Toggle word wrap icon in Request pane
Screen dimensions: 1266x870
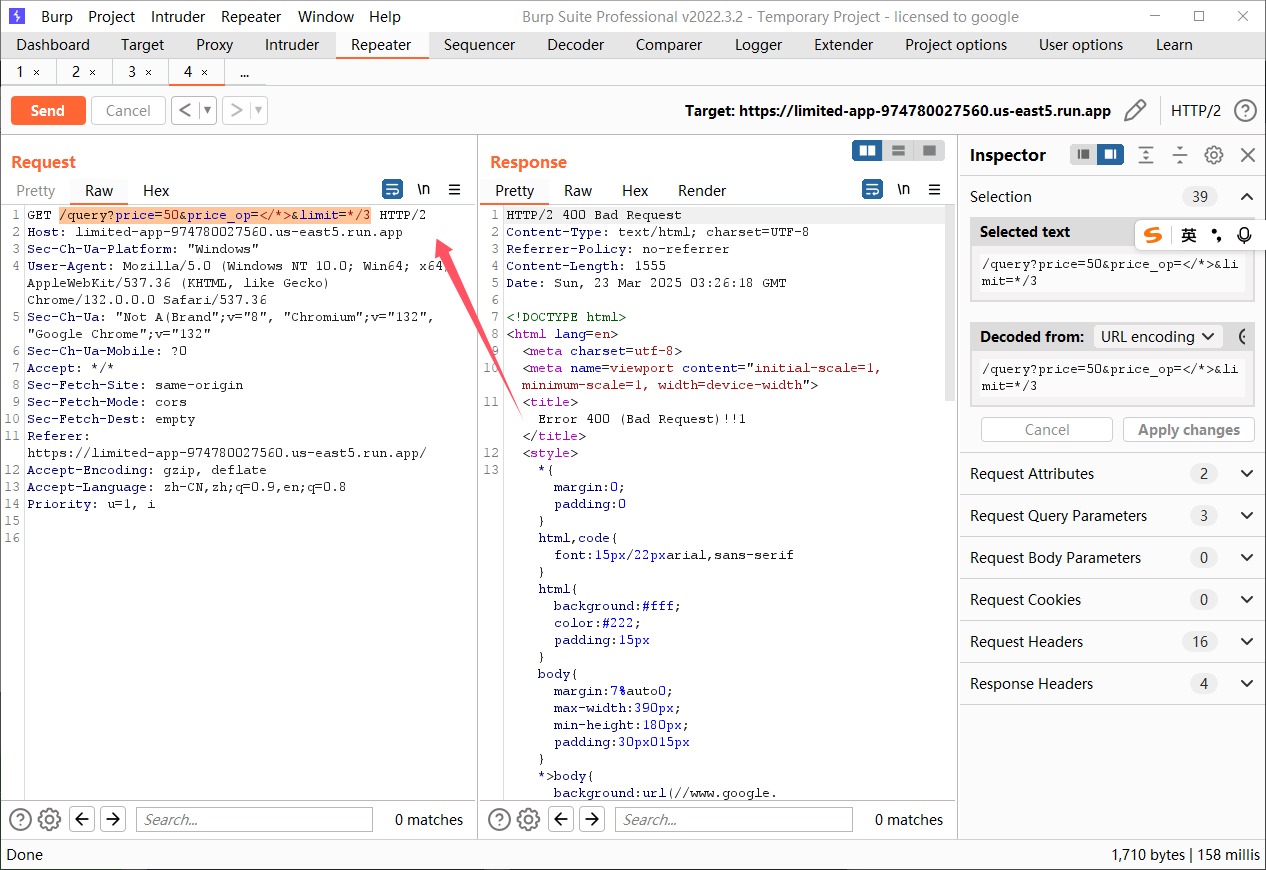coord(393,189)
